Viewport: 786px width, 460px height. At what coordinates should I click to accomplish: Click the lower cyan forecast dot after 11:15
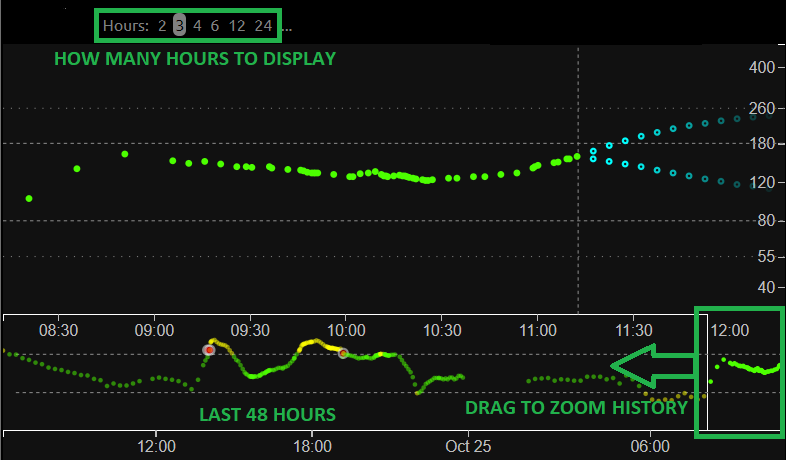click(593, 159)
